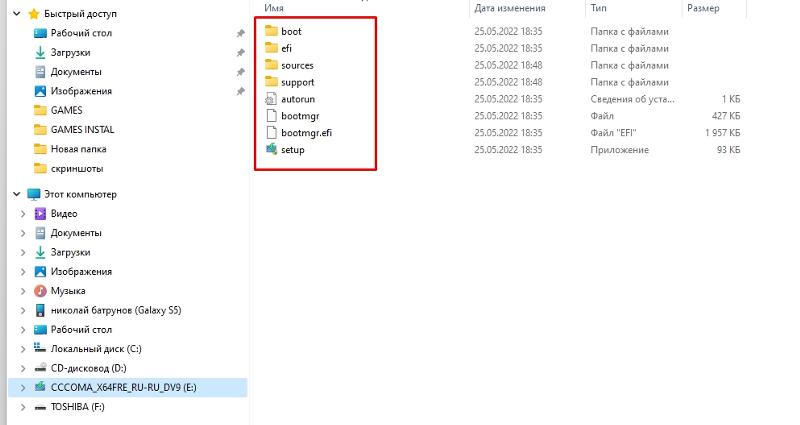
Task: Click the Приложение type of setup
Action: point(620,150)
